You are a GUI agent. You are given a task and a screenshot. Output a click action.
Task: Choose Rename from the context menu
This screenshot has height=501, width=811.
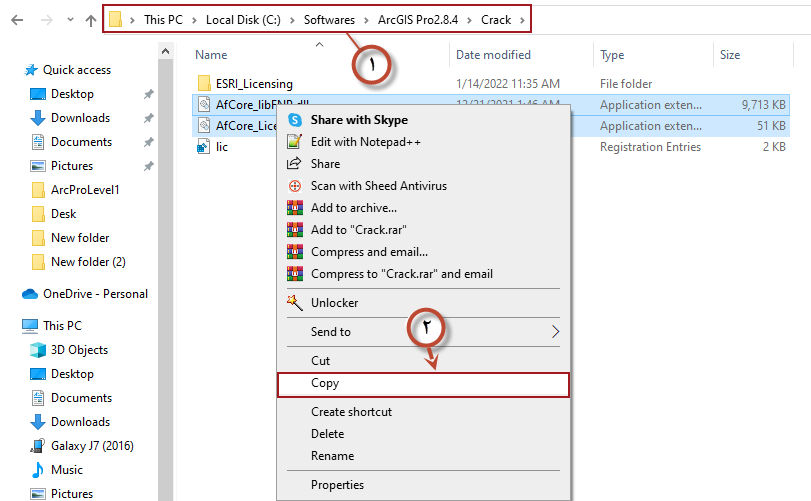click(332, 456)
